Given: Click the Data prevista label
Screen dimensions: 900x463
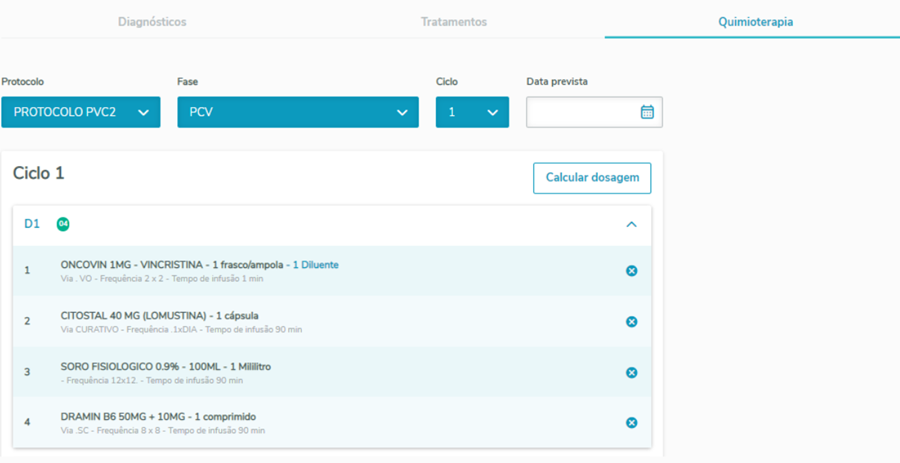Looking at the screenshot, I should pyautogui.click(x=557, y=82).
